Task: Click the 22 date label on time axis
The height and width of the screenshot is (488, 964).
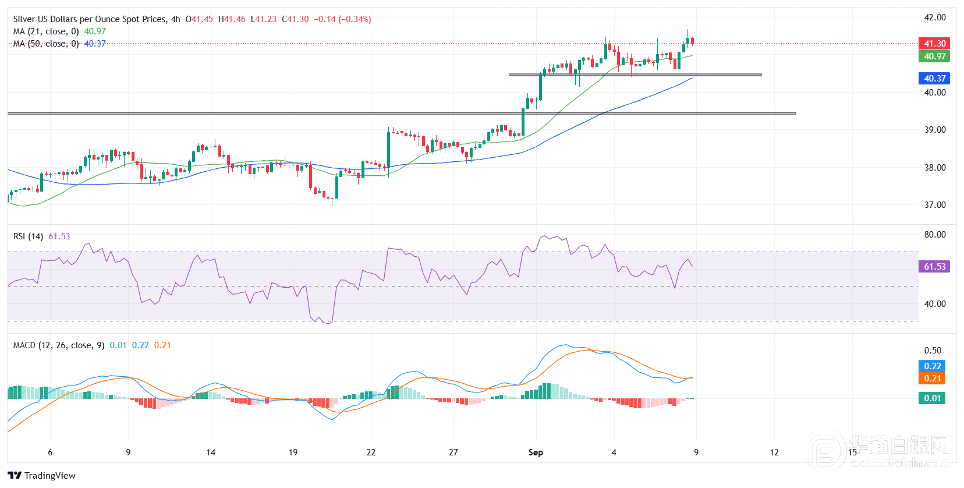Action: coord(371,451)
